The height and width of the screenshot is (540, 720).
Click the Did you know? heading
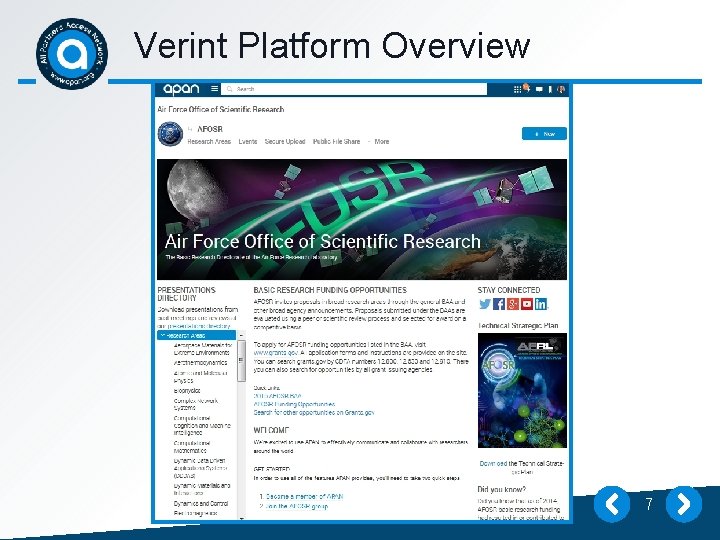pos(501,489)
